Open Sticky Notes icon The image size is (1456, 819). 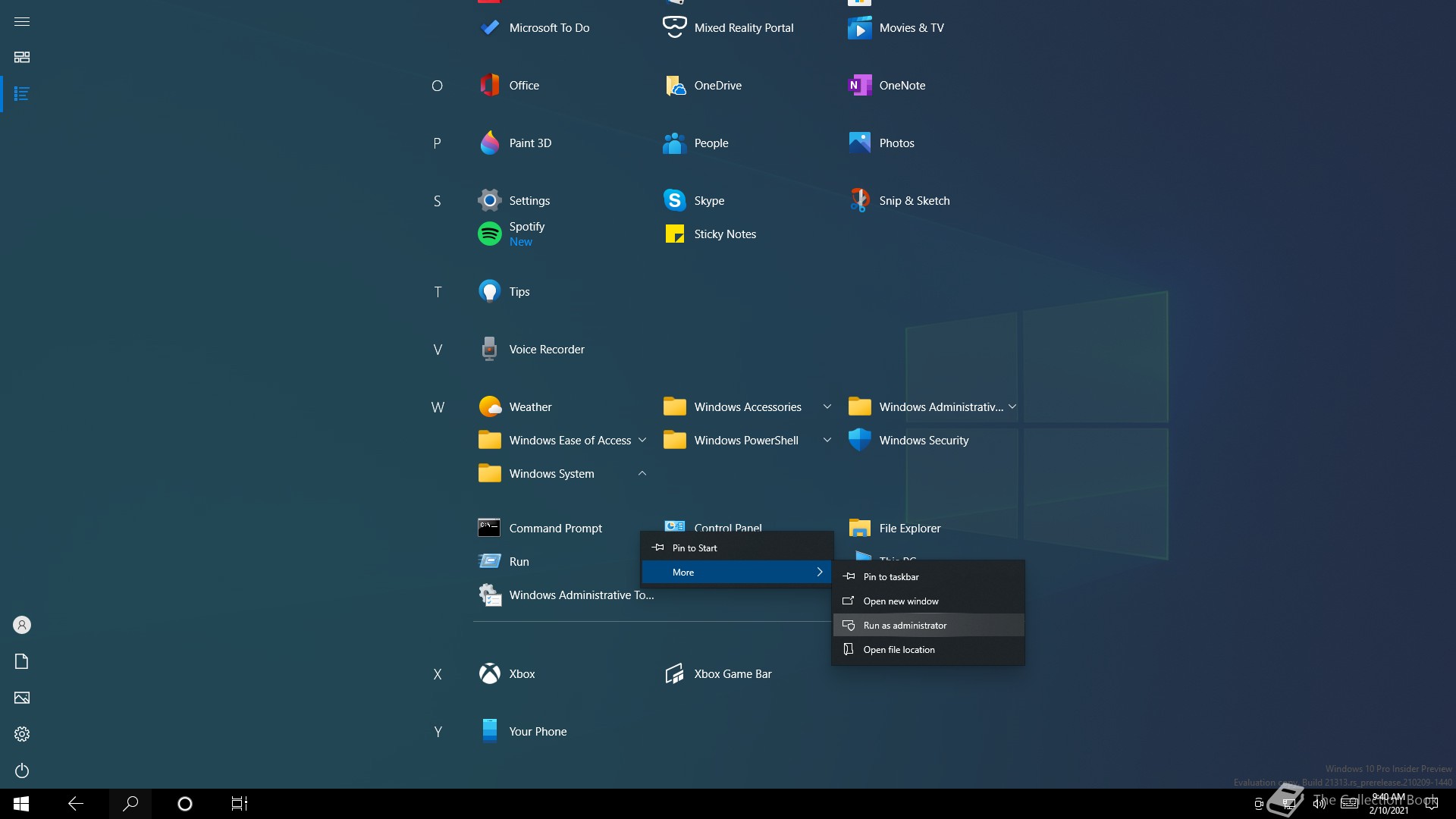click(x=674, y=234)
